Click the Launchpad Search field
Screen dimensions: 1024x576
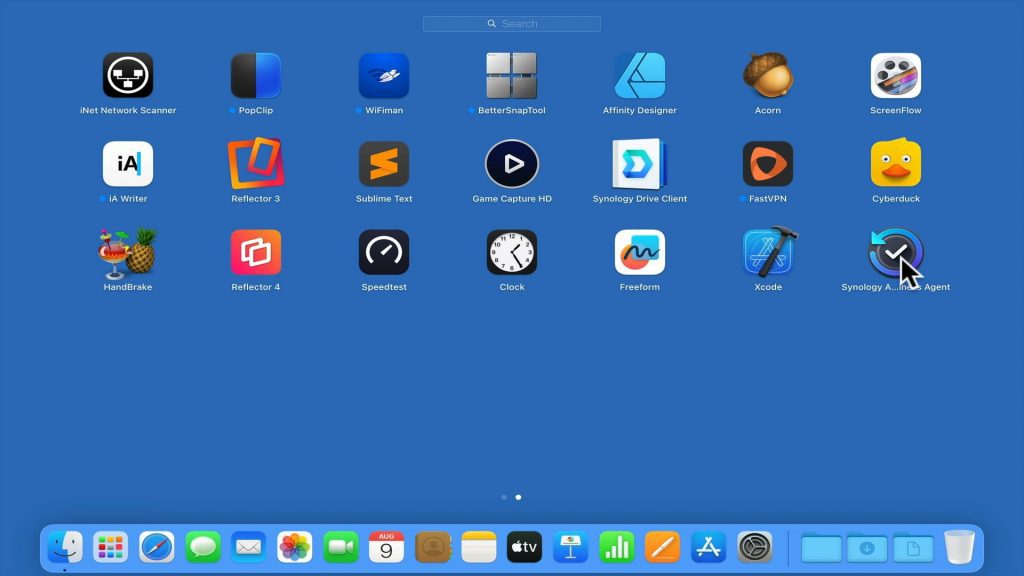(512, 24)
